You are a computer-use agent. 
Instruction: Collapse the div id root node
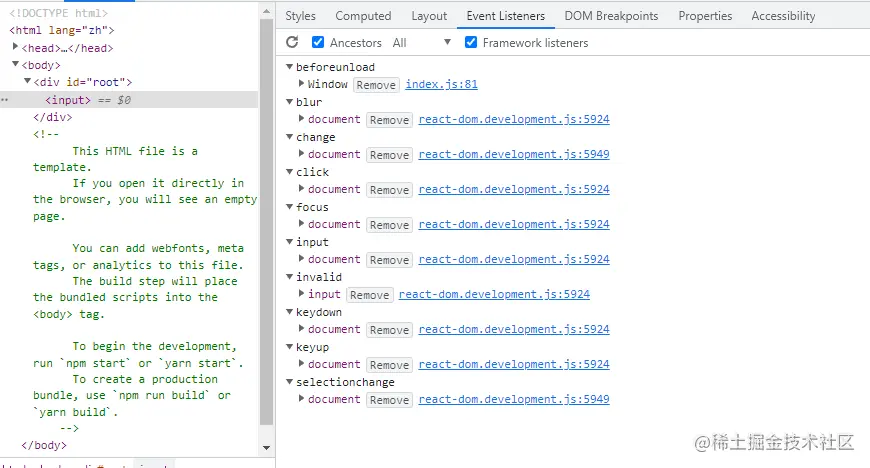27,81
